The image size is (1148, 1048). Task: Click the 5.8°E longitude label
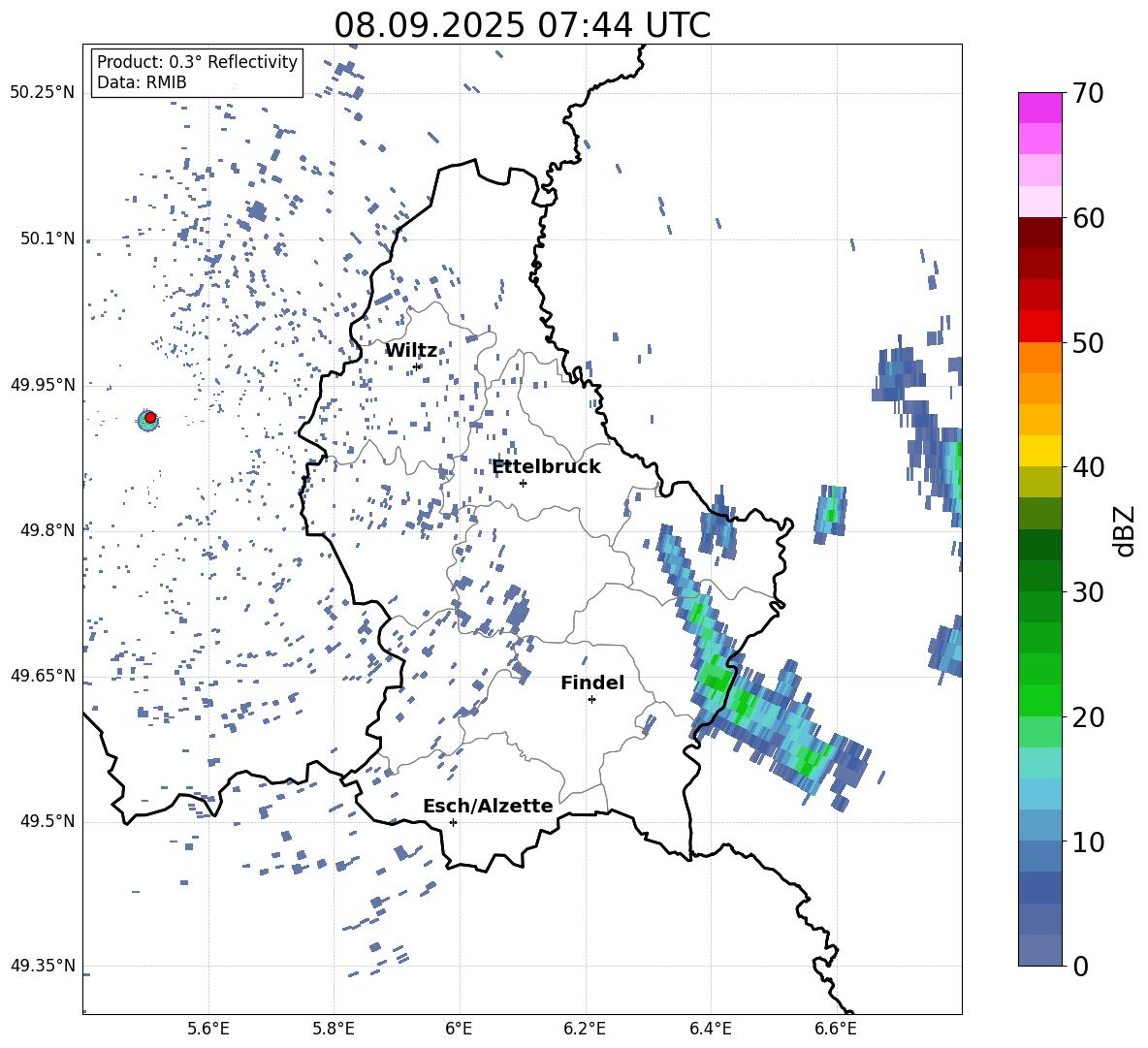[x=334, y=1029]
